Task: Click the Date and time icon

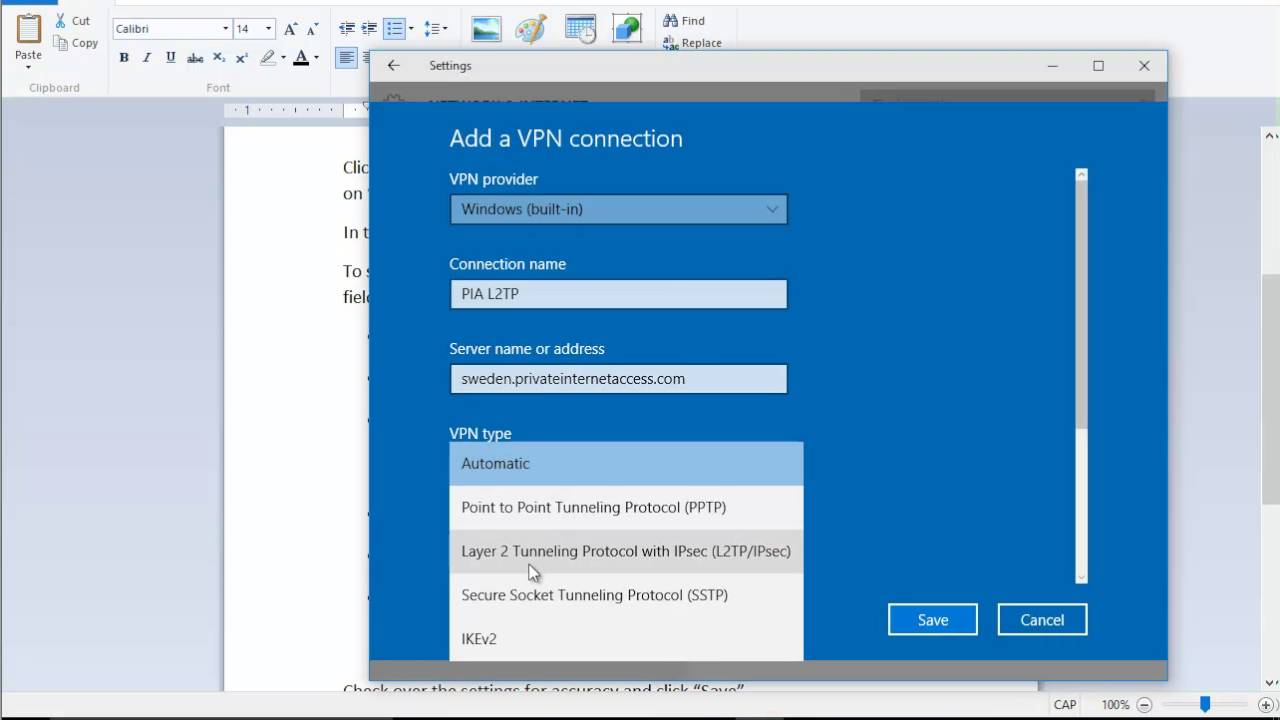Action: point(580,29)
